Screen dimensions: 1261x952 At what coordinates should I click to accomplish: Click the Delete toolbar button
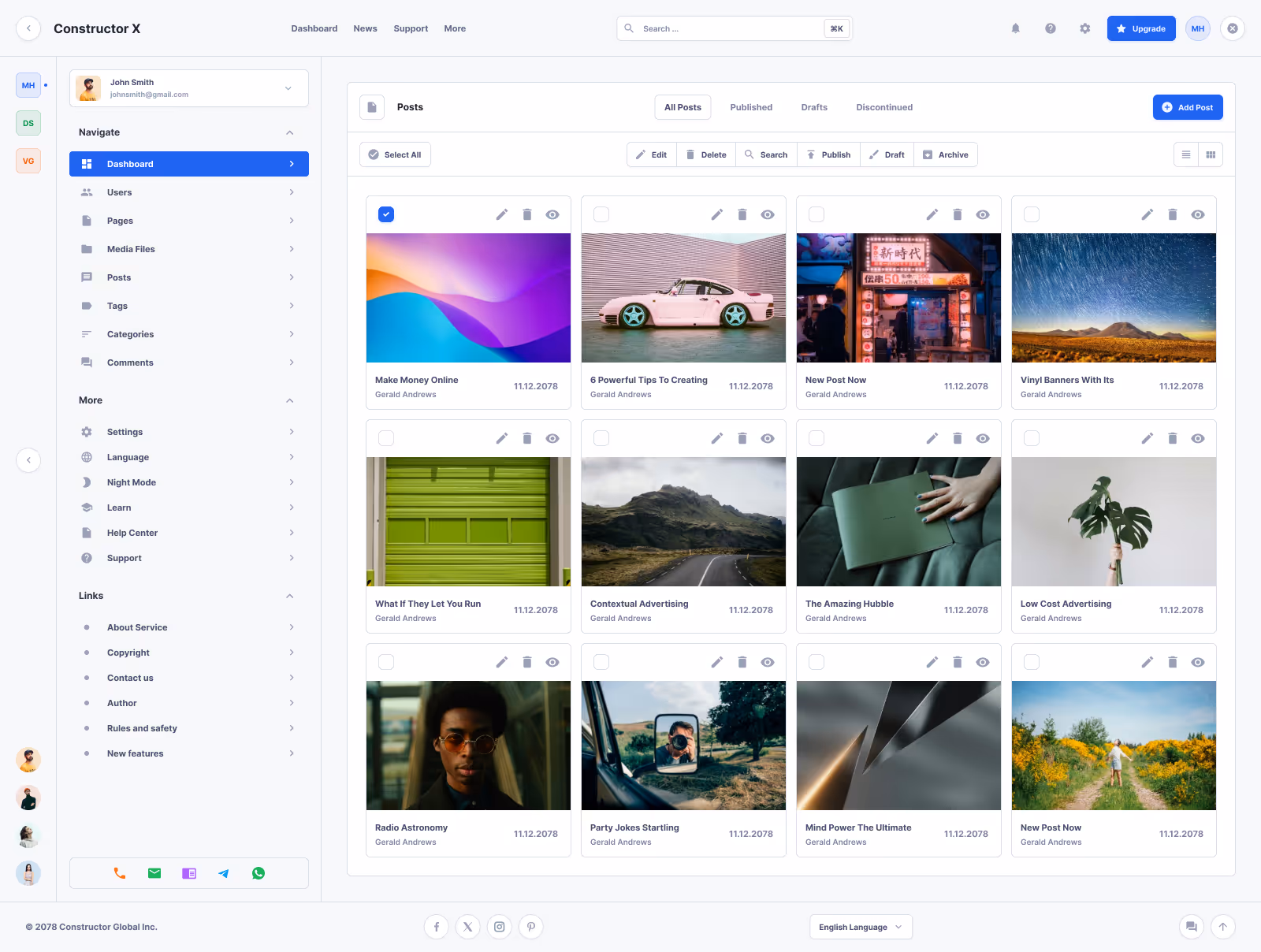coord(706,154)
